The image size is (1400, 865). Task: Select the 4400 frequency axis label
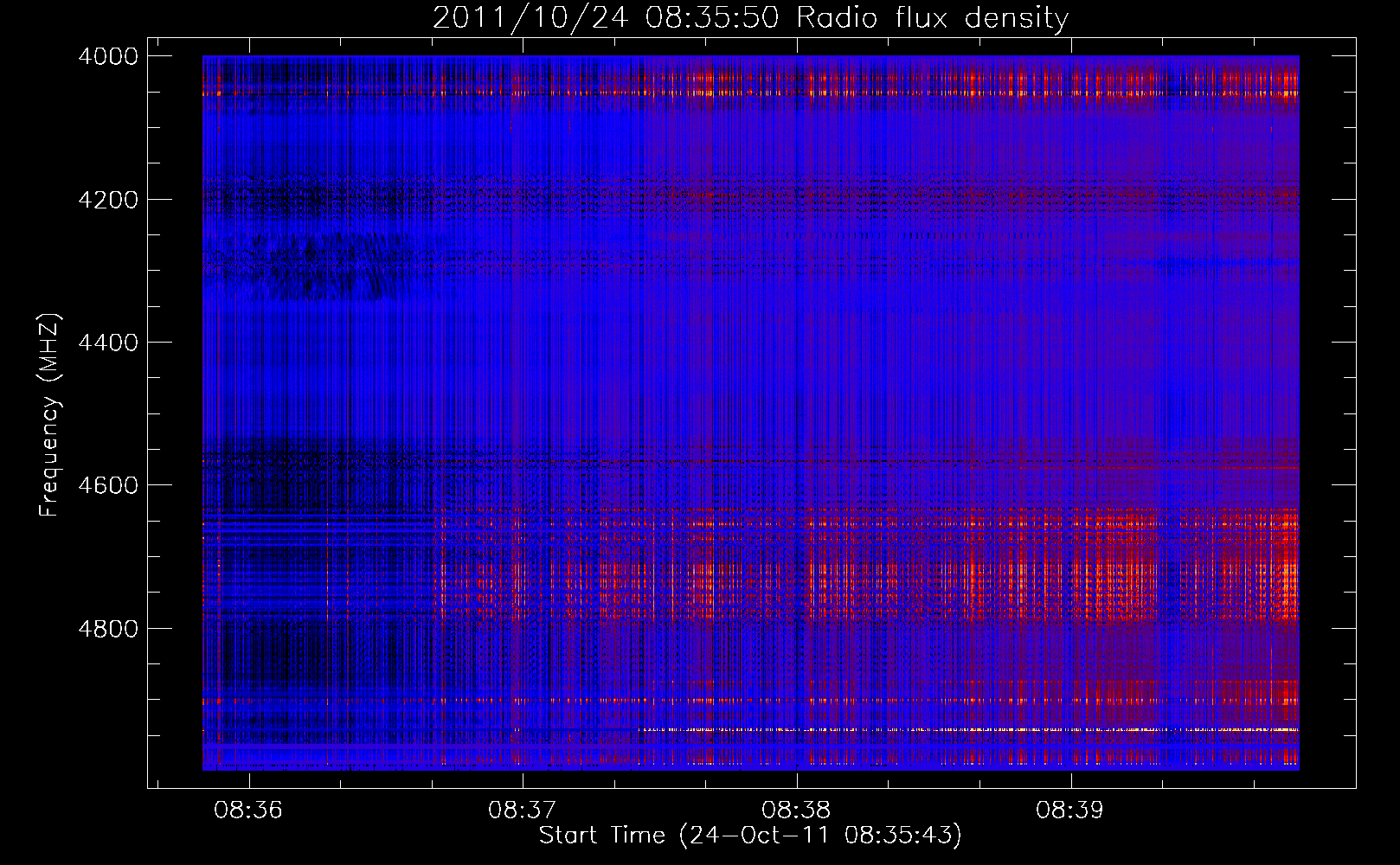tap(108, 343)
